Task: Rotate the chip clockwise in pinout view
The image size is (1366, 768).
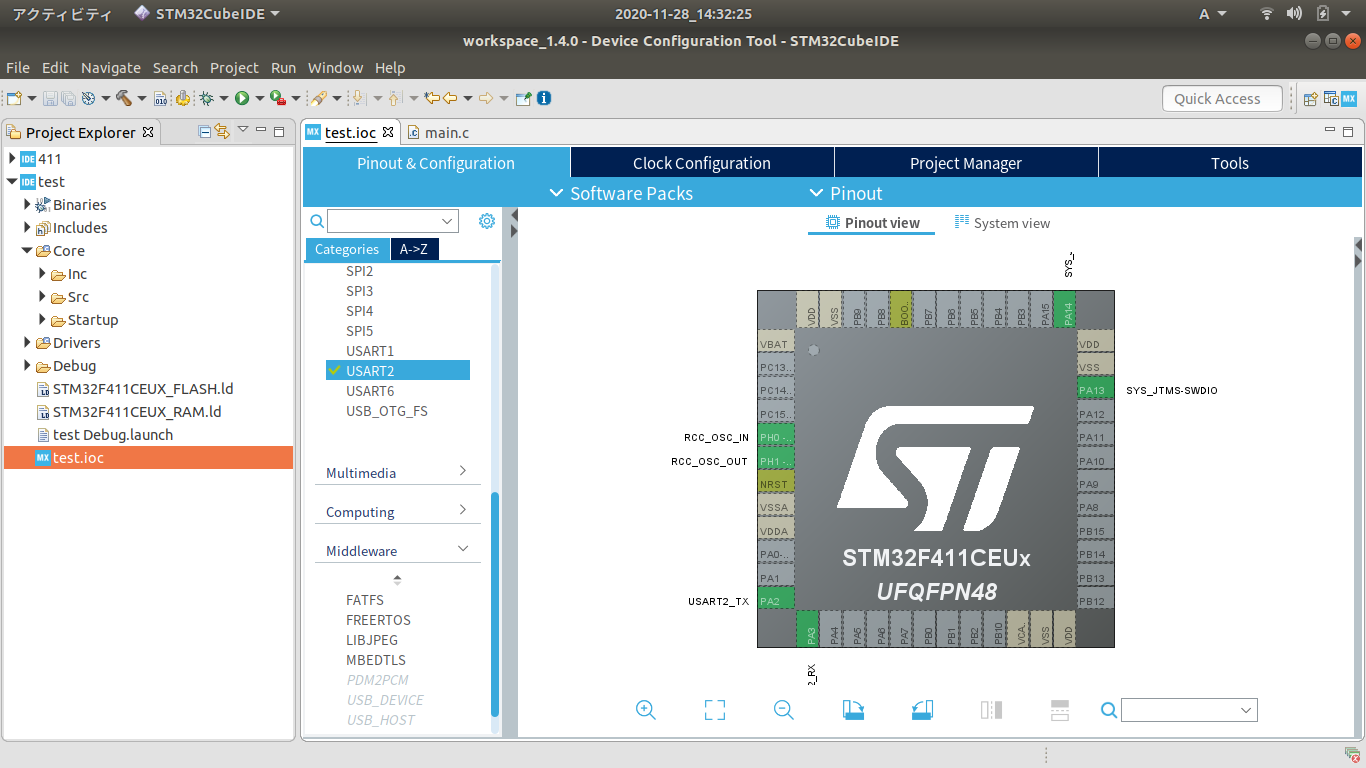Action: point(852,709)
